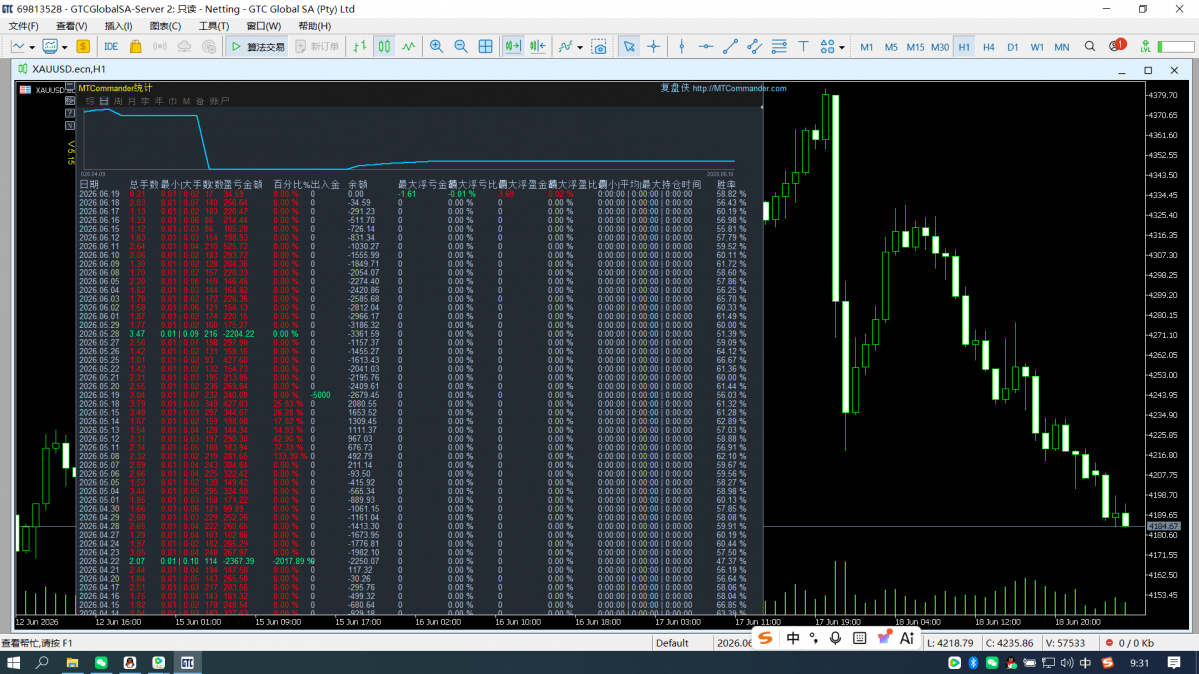Click the 4307.30 price on scale
1199x674 pixels.
point(1162,255)
